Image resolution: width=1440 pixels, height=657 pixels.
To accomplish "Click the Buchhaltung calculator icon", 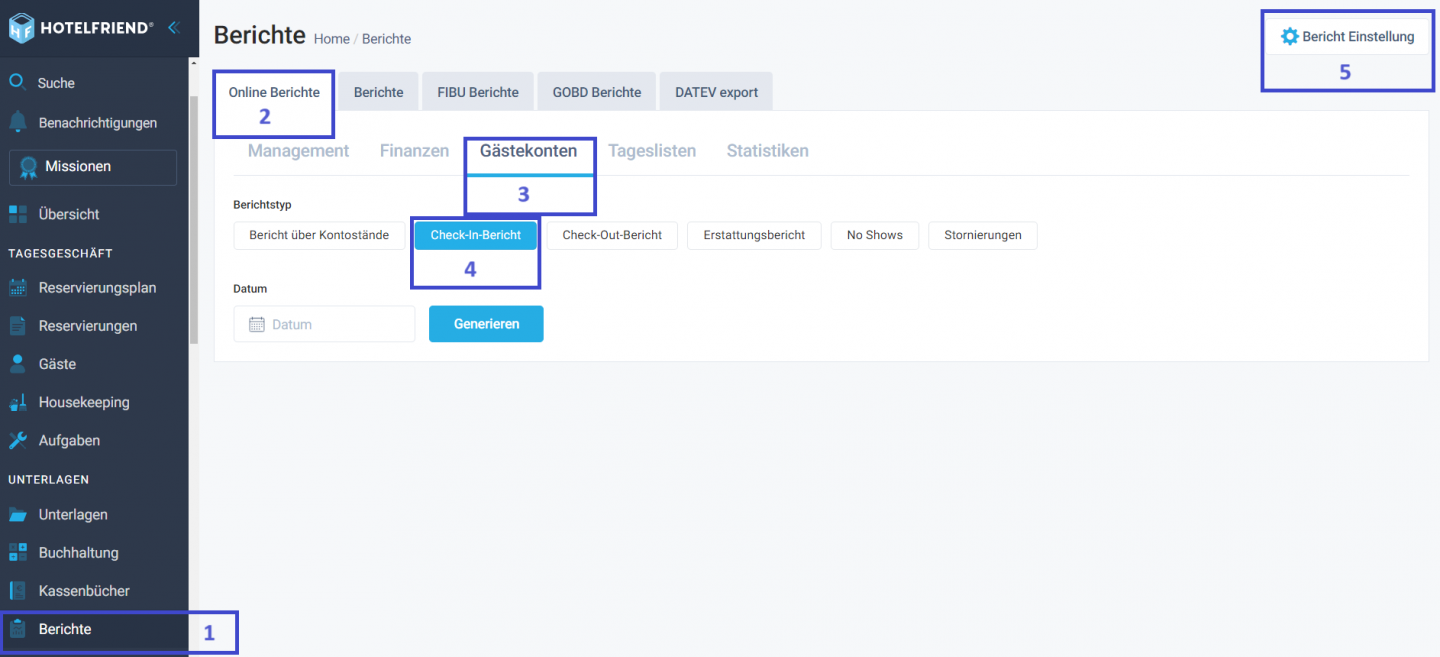I will coord(17,553).
